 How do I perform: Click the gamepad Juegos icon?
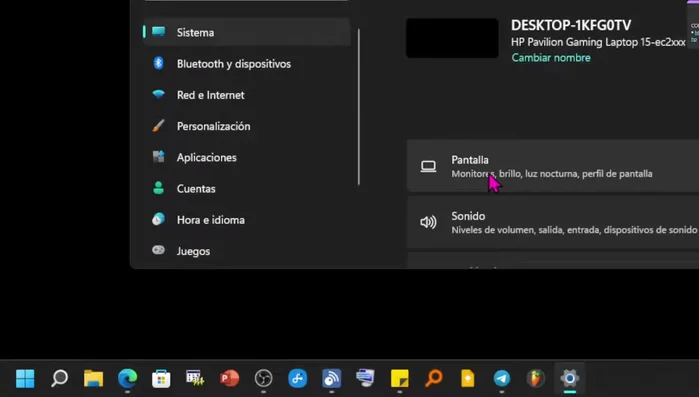pyautogui.click(x=158, y=250)
